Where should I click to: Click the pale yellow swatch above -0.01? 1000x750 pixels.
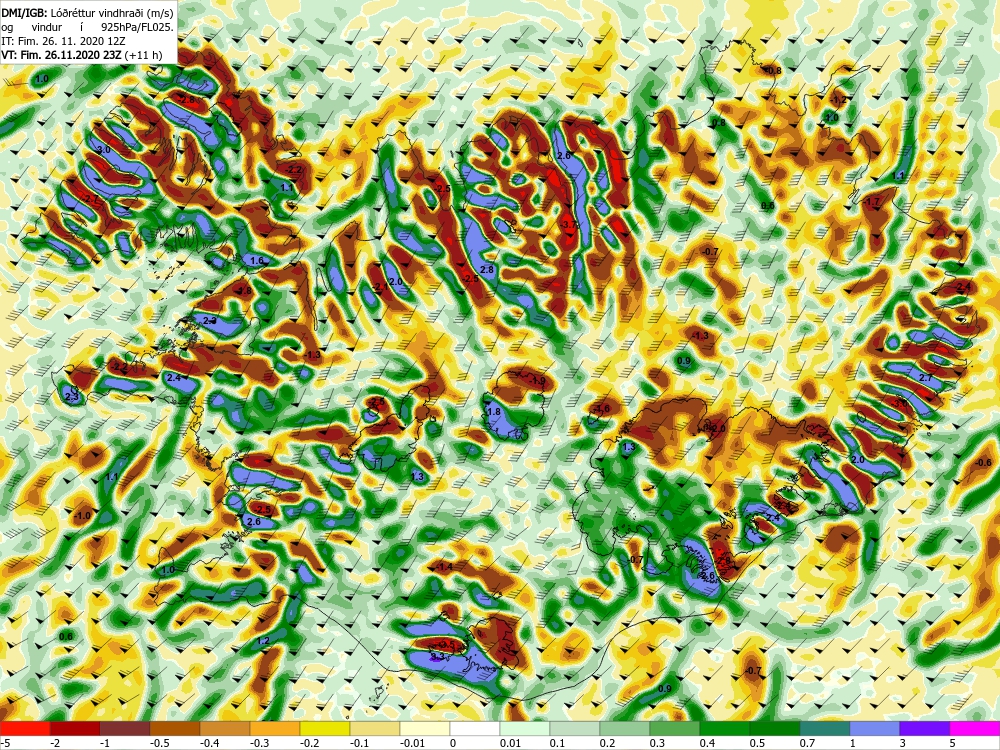(x=425, y=728)
